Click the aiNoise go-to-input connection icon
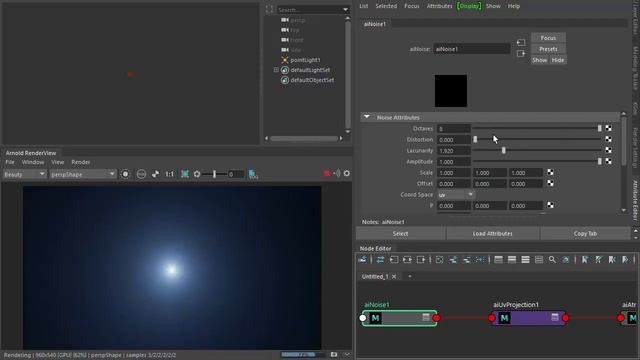640x360 pixels. 521,42
